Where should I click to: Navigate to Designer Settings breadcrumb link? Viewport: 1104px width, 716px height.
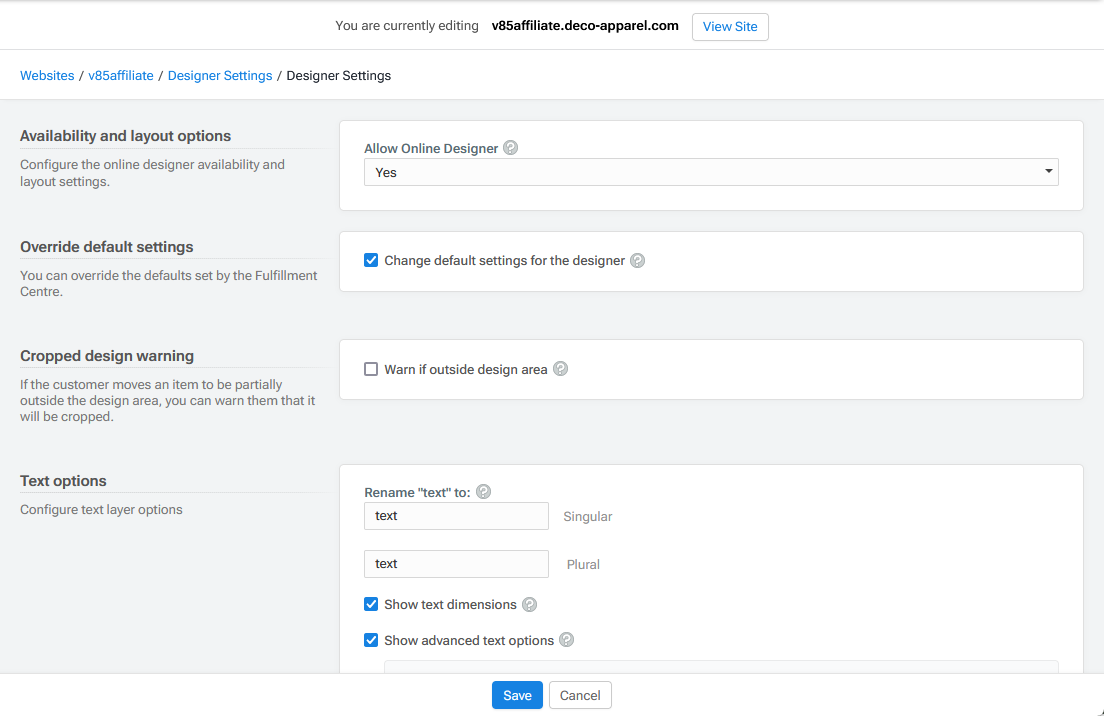(x=220, y=76)
